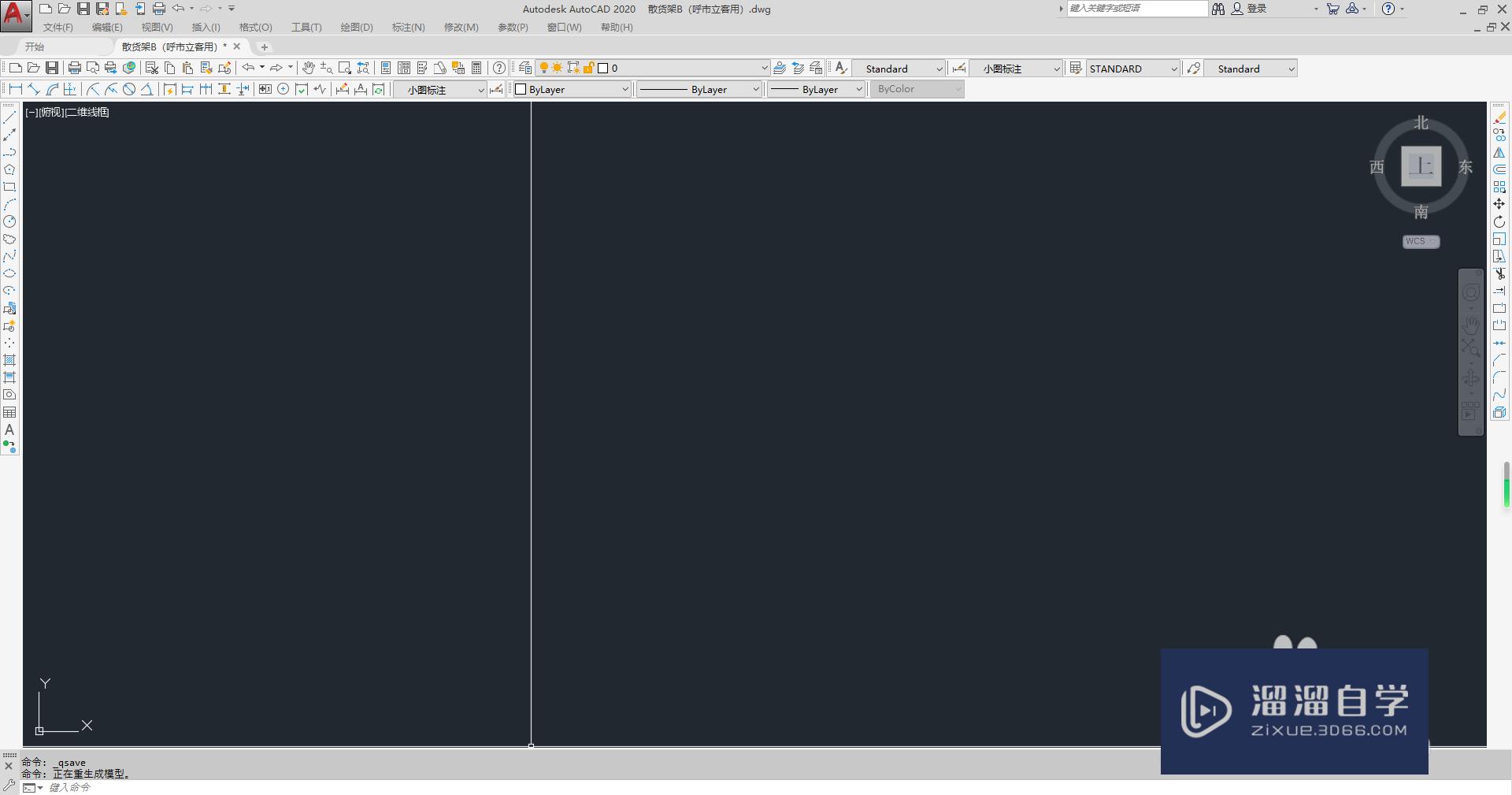
Task: Click the Autodesk App Store cart icon
Action: pyautogui.click(x=1333, y=9)
